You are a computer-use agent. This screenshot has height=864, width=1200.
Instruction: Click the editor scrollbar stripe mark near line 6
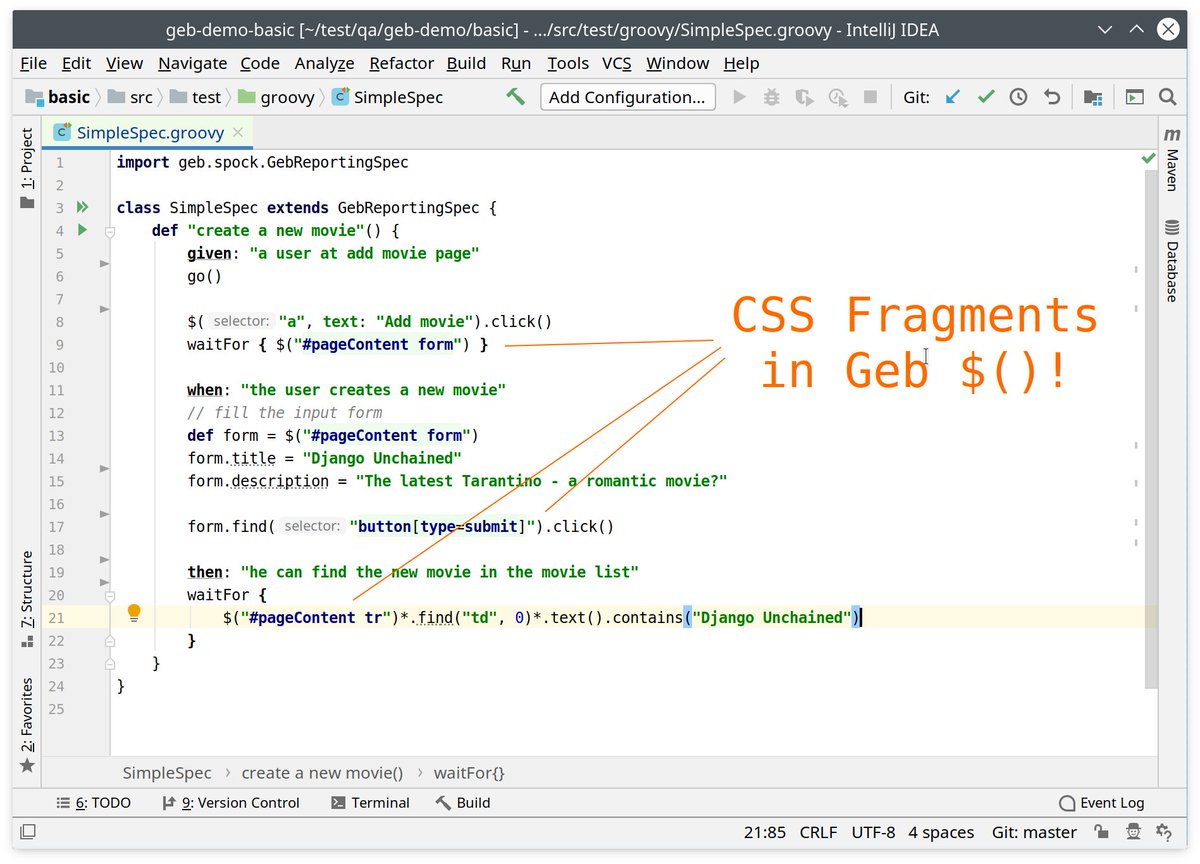(1136, 269)
